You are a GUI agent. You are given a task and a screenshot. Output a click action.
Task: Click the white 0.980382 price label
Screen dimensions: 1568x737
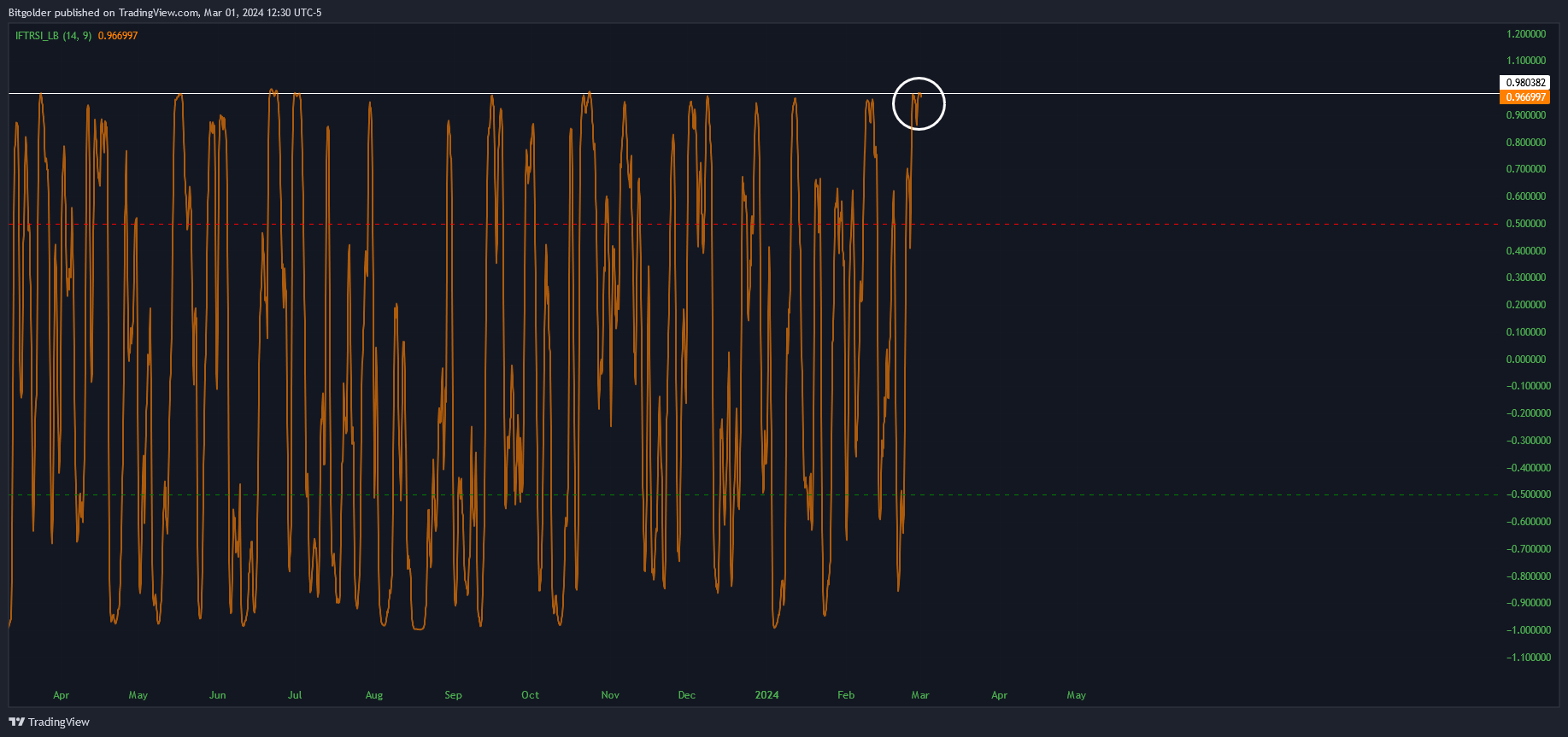(1525, 83)
